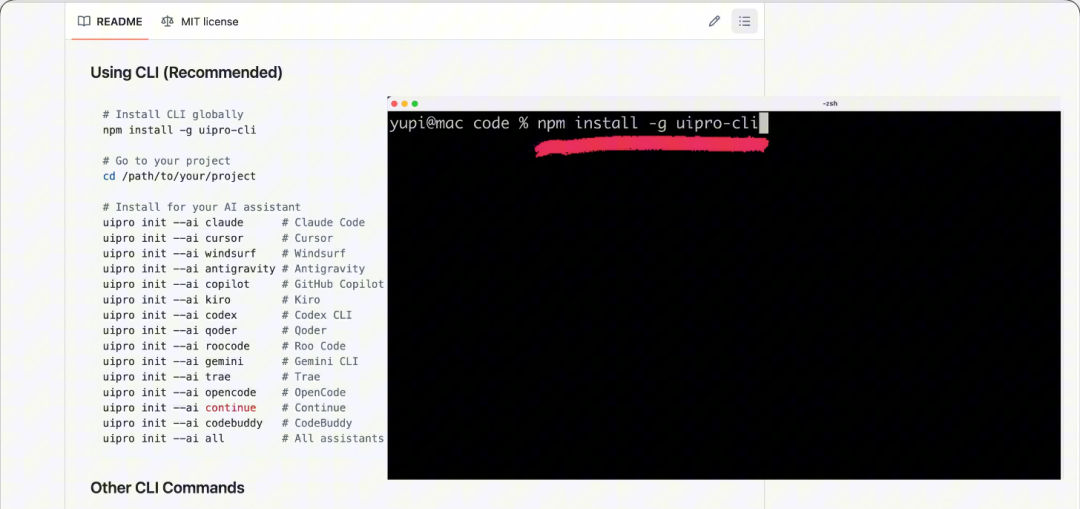Click 'npm install -g uipro-cli' in README
This screenshot has width=1080, height=509.
click(x=179, y=129)
